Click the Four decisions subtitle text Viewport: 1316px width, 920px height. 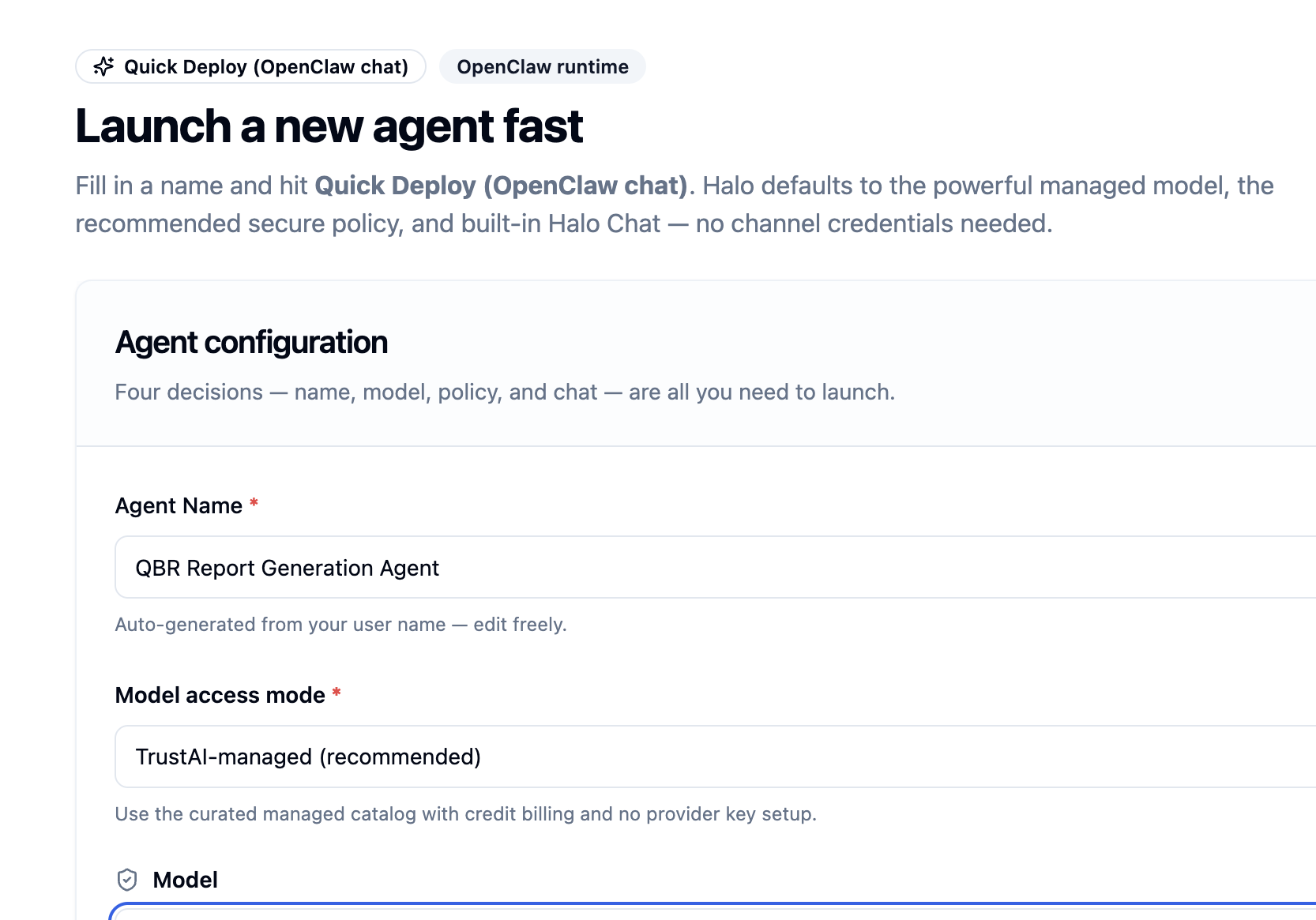(x=505, y=392)
